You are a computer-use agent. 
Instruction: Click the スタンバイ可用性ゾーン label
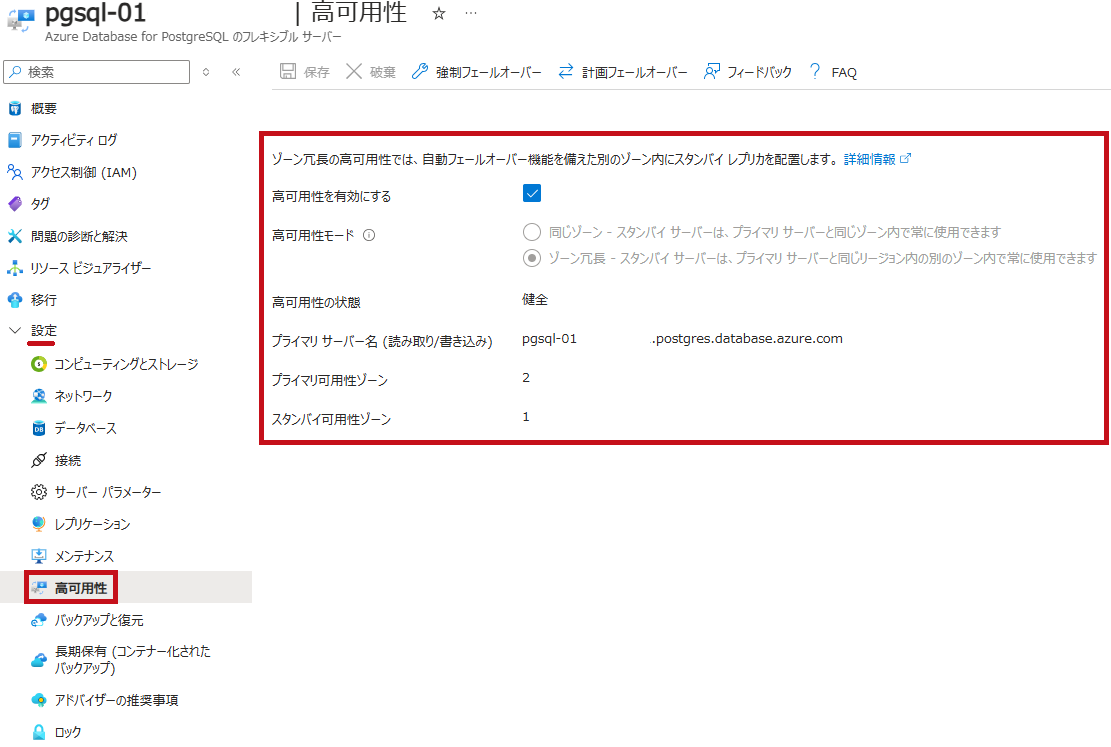pos(331,420)
